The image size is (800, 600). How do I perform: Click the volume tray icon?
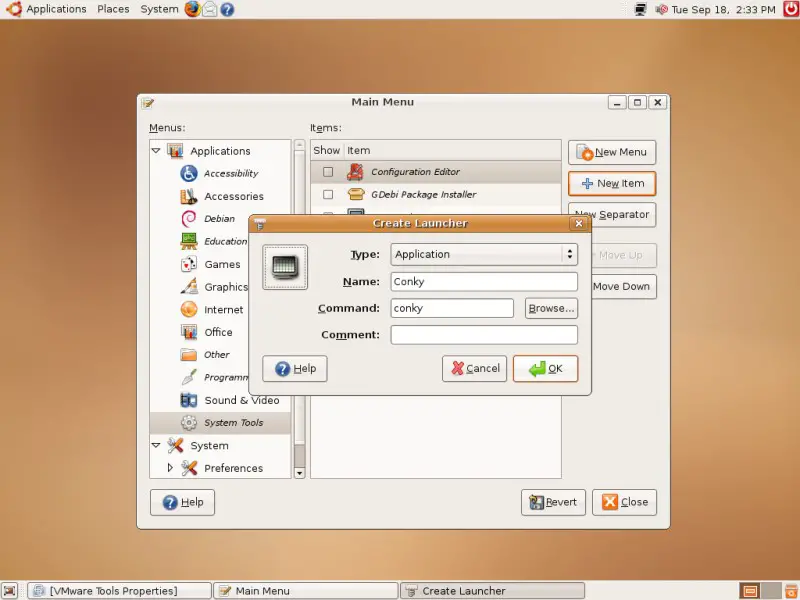click(661, 9)
